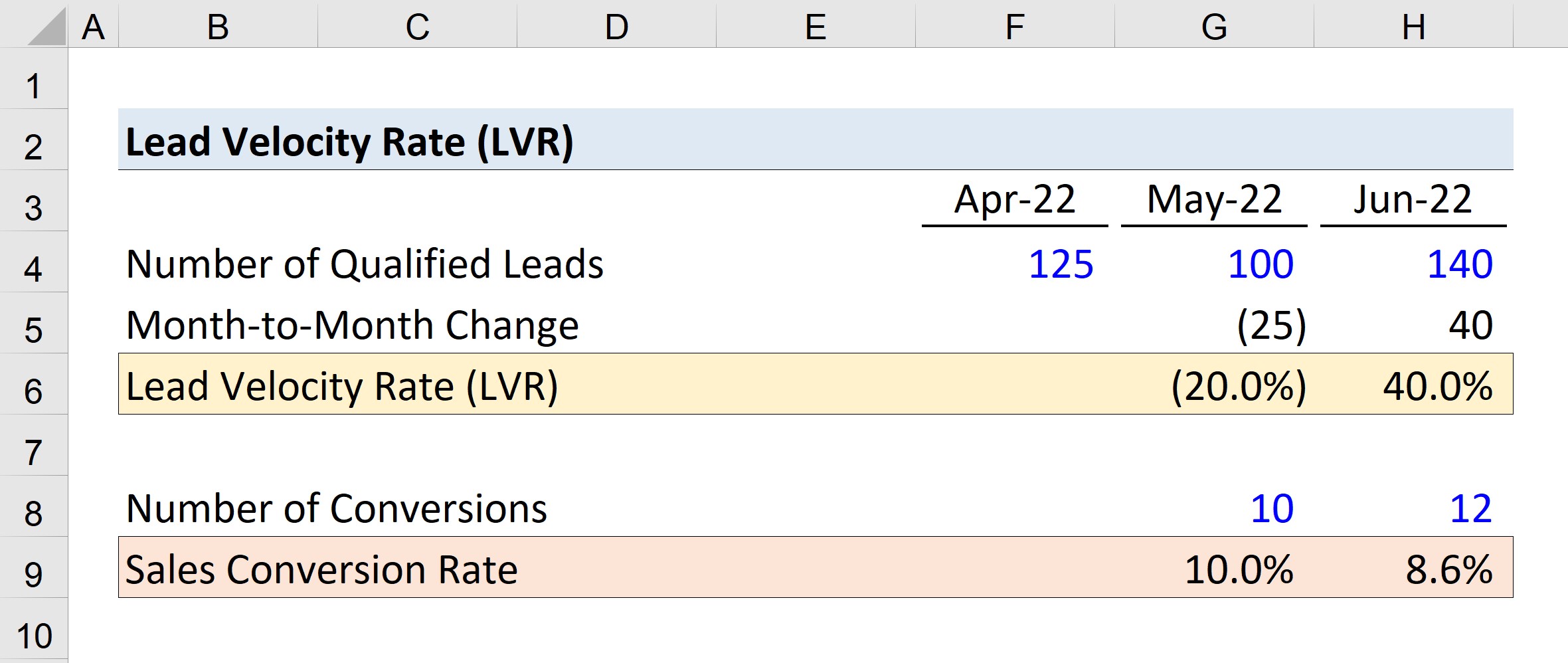Select the 8.6% conversion rate cell
The height and width of the screenshot is (663, 1568).
click(x=1449, y=570)
